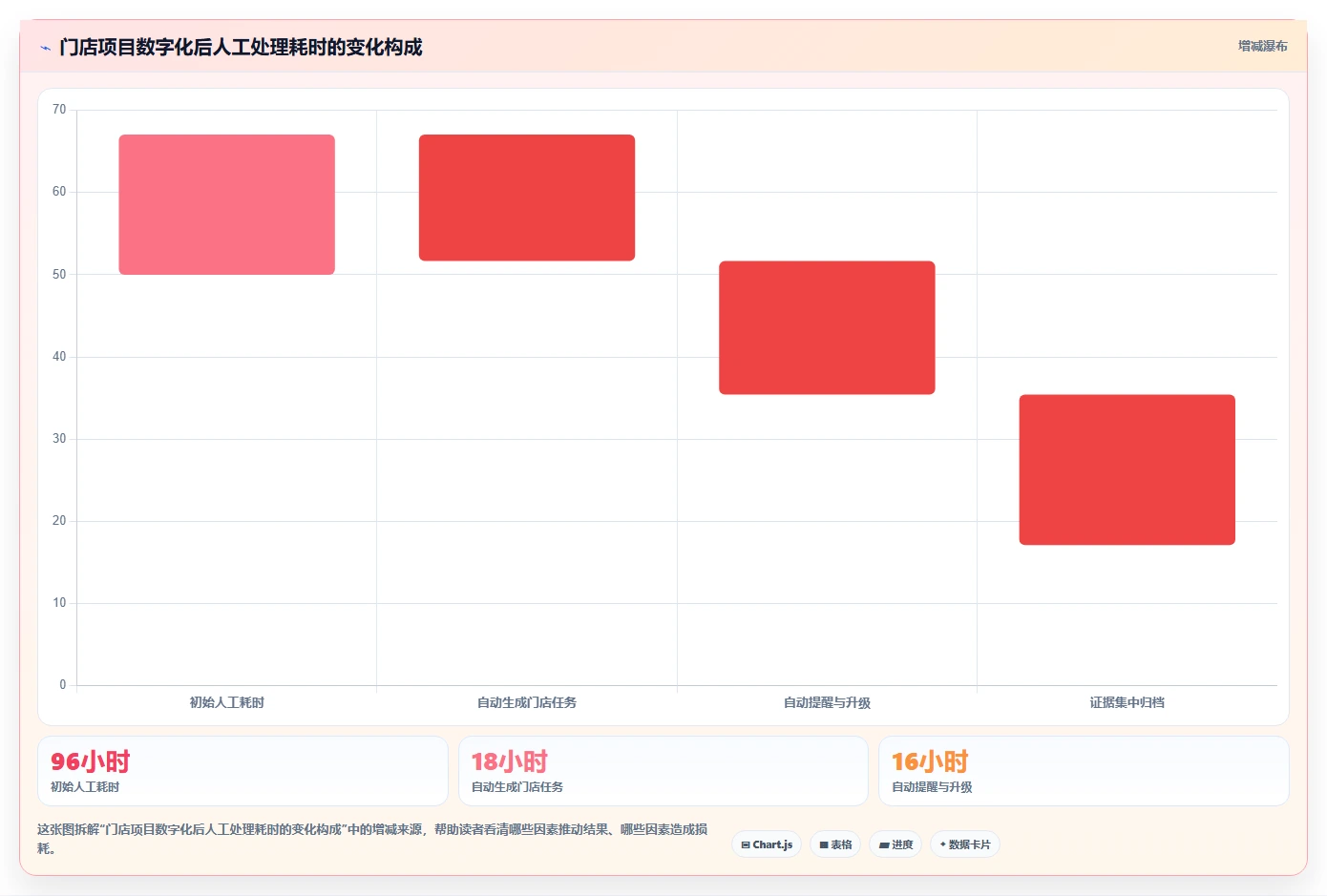Select the red 证据集中归档 bar

(1127, 469)
